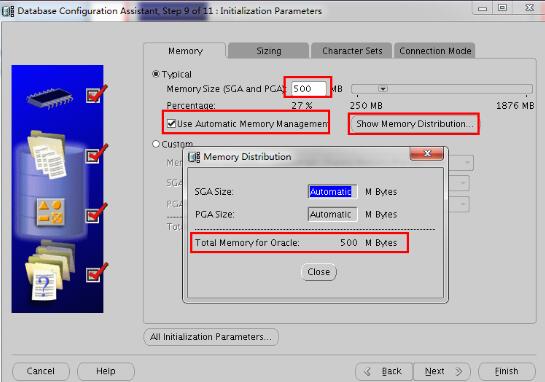Click the database documents folder icon

(x=47, y=154)
